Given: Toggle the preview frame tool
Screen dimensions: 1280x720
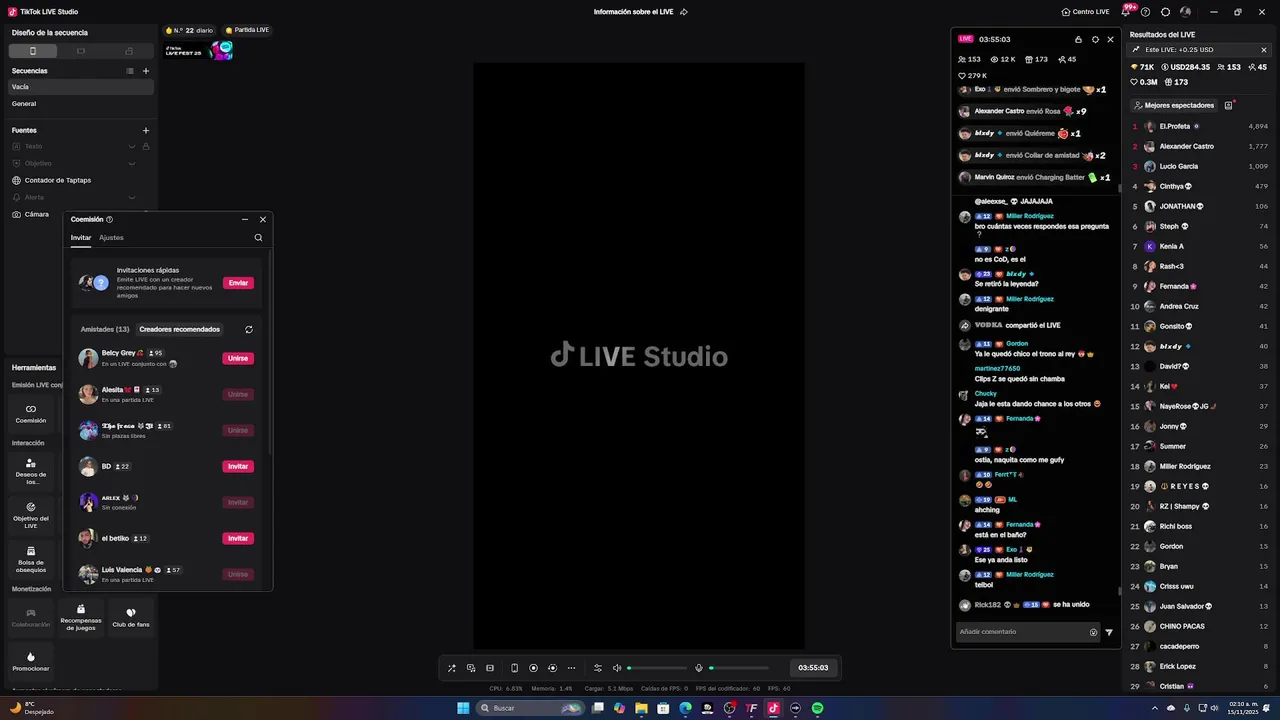Looking at the screenshot, I should coord(490,668).
